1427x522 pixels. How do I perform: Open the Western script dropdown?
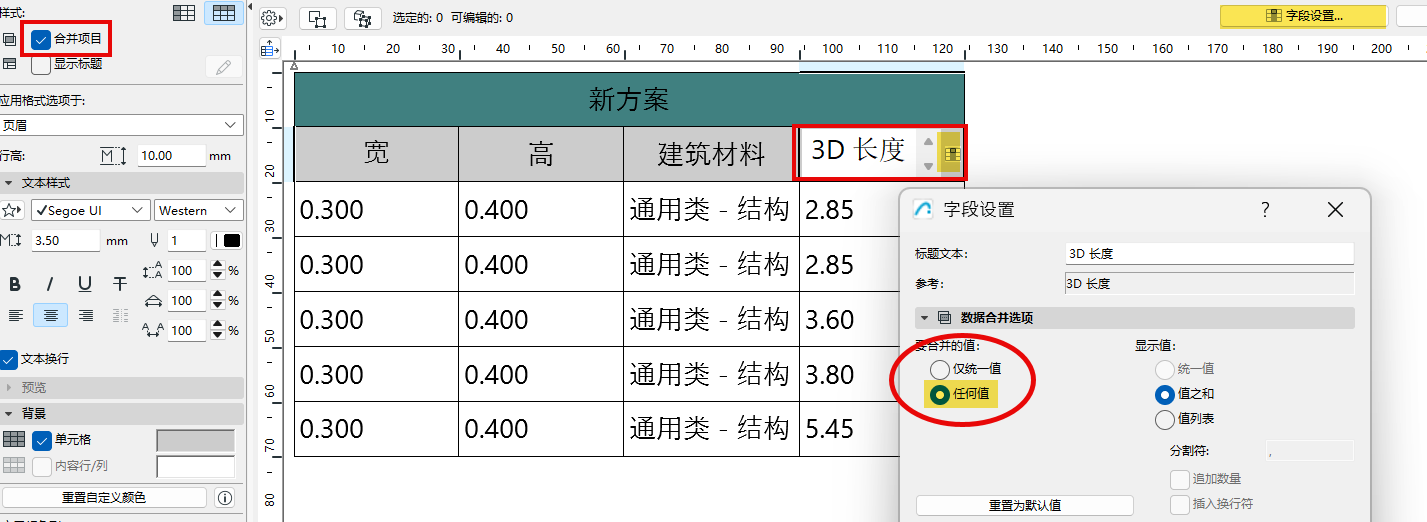[x=199, y=211]
